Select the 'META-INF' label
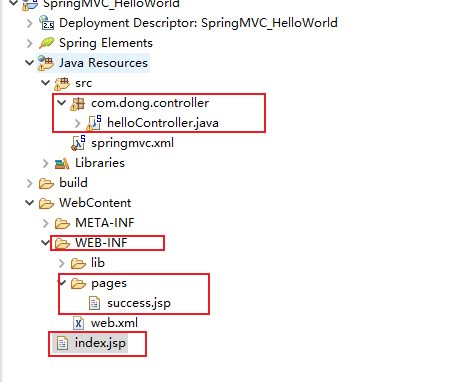 (105, 223)
